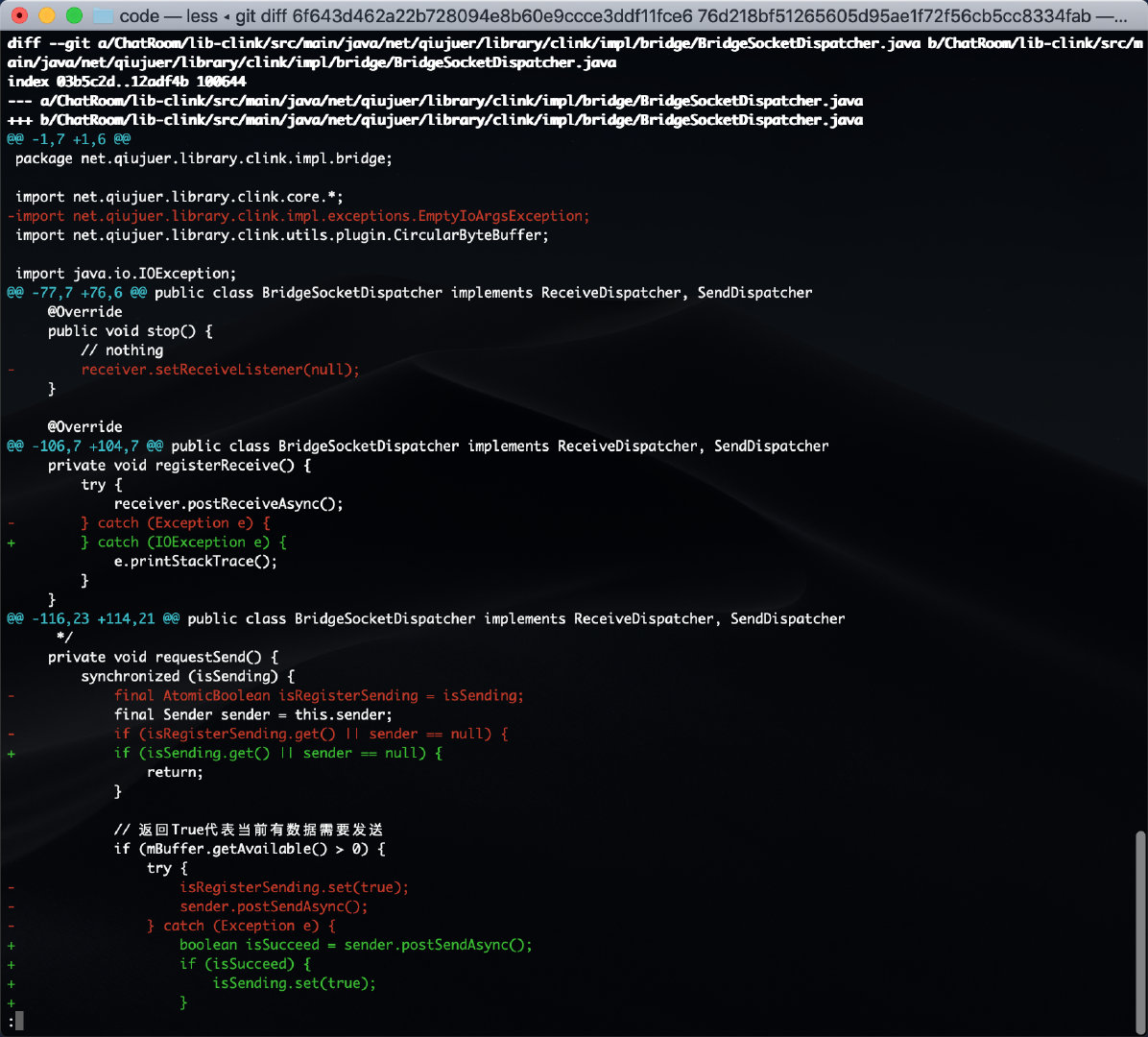Screen dimensions: 1148x1037
Task: Click the 'private void requestSend() {' line
Action: (x=163, y=657)
